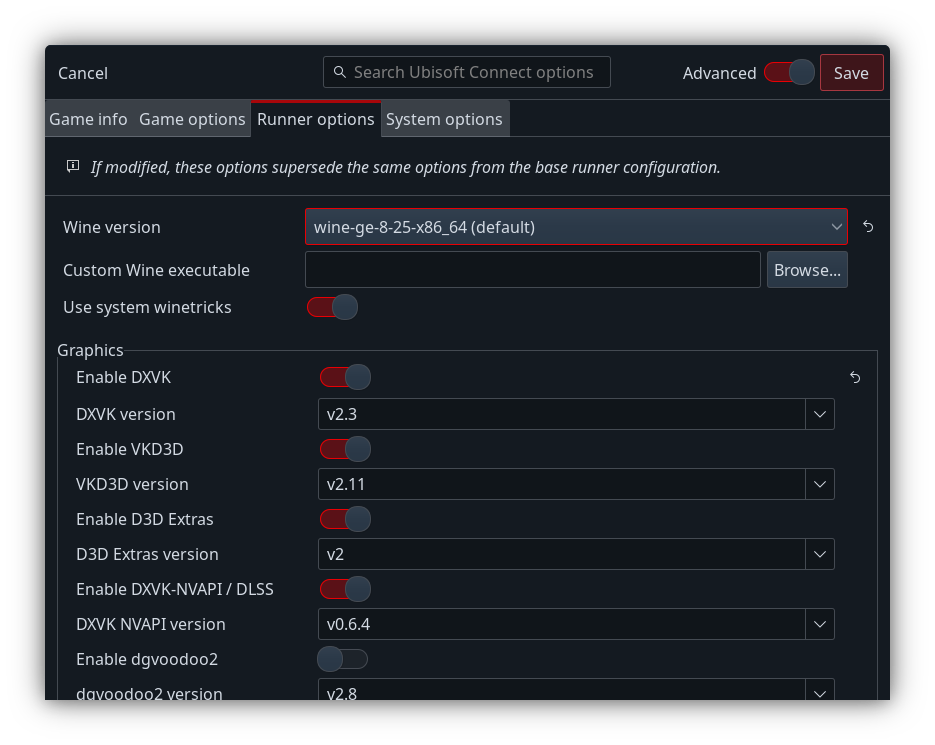
Task: Click the DXVK version v2.3 field
Action: coord(562,414)
